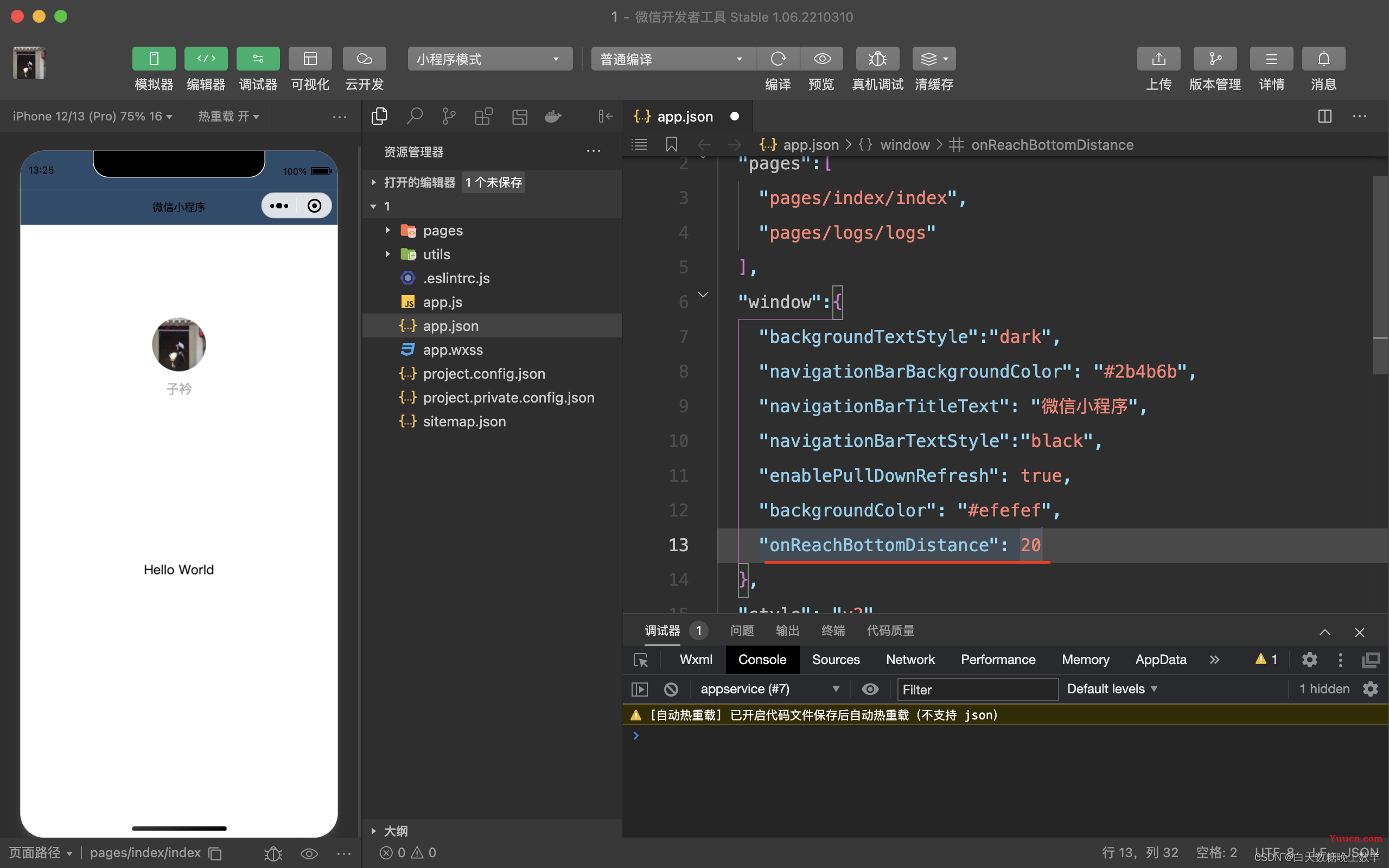Switch to the Wxml devtools tab

(x=696, y=660)
